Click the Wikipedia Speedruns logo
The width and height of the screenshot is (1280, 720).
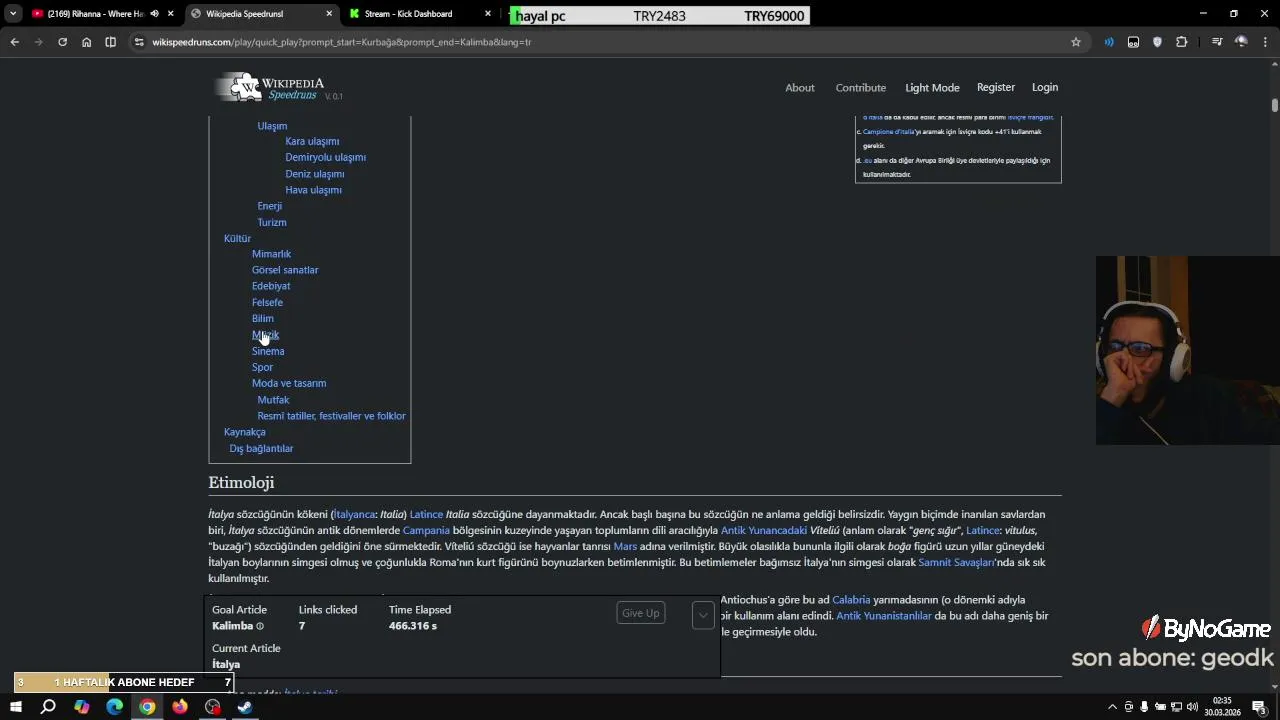coord(278,88)
